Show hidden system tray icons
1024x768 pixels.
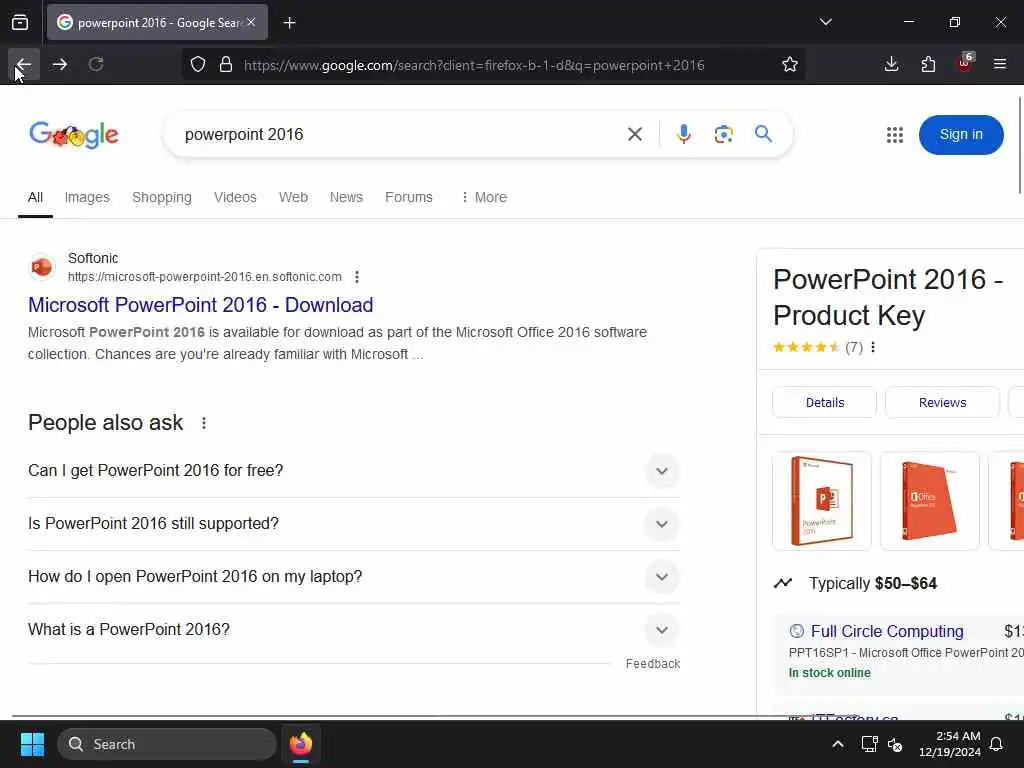(x=837, y=744)
